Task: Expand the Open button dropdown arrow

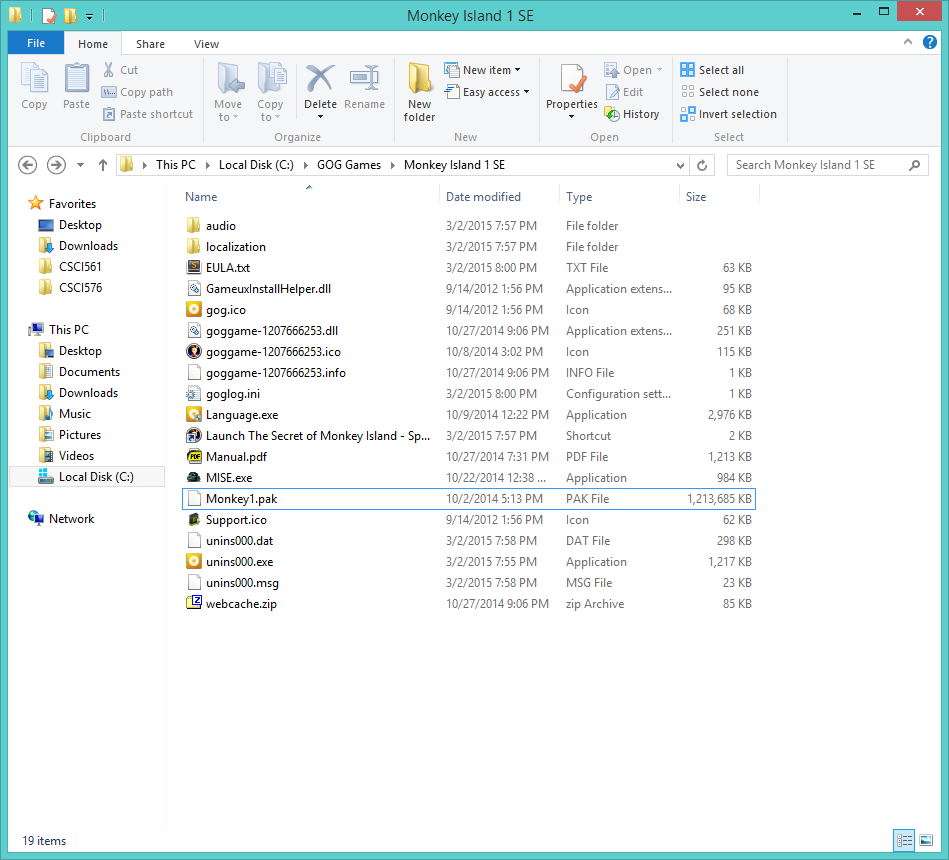Action: 659,70
